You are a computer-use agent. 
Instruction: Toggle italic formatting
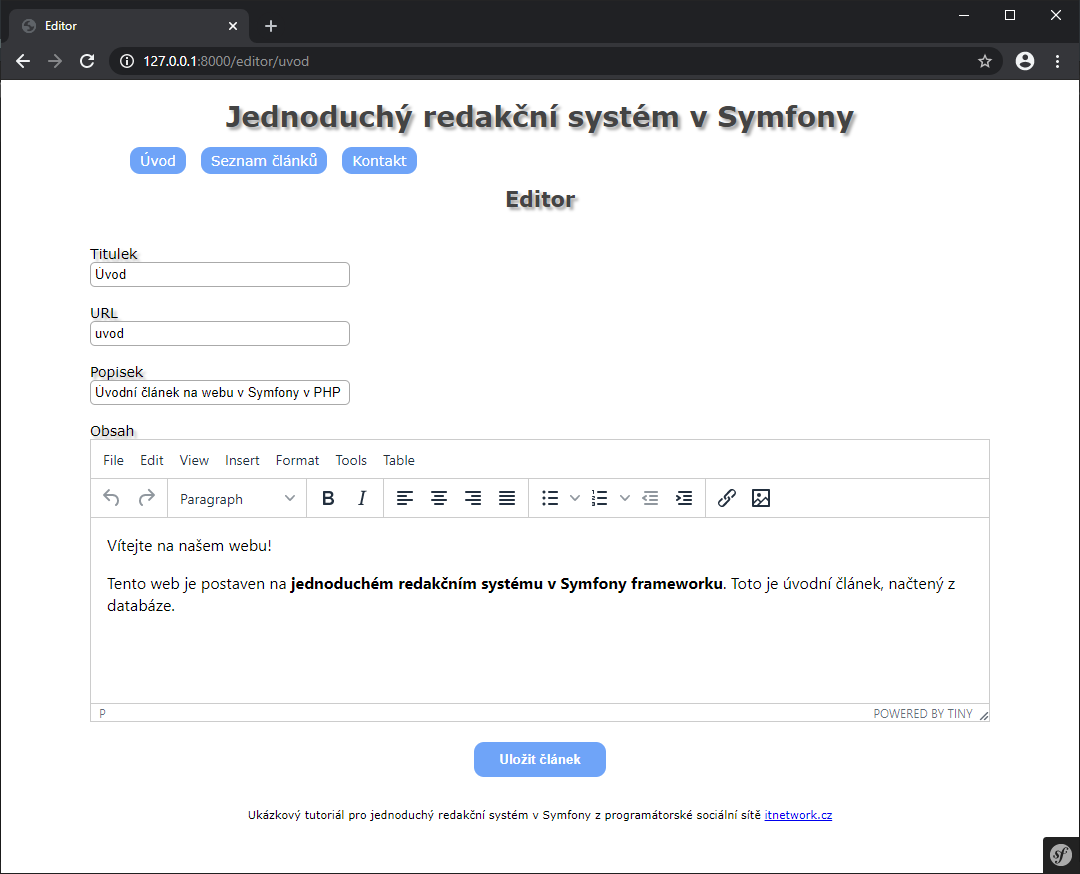(x=362, y=498)
